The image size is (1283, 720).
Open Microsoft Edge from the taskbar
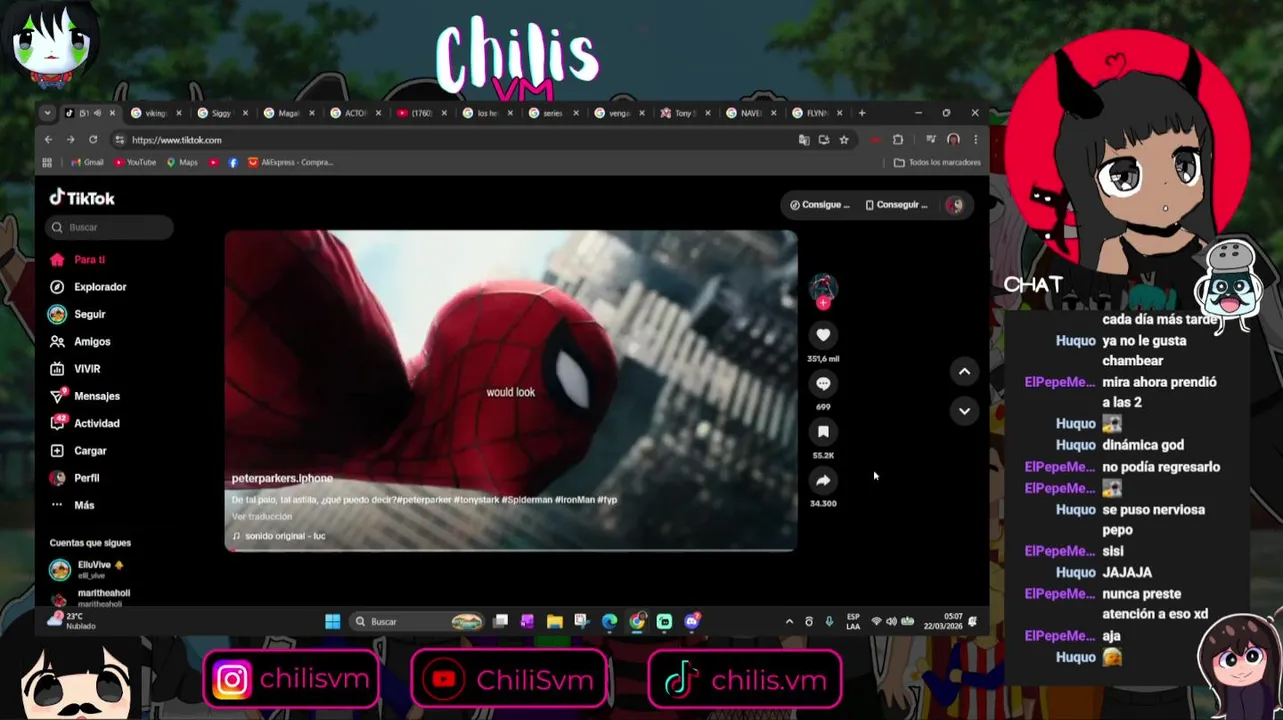(610, 622)
